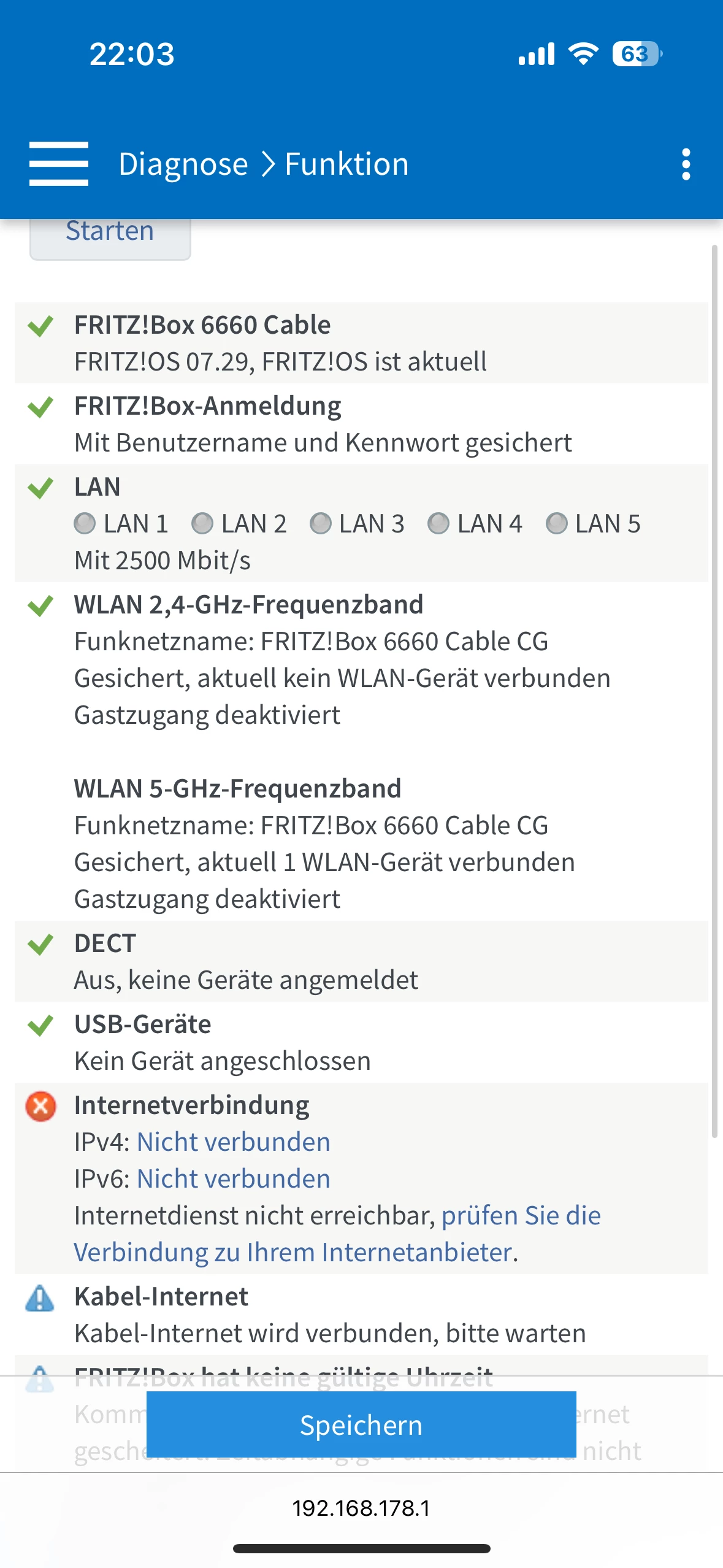Image resolution: width=723 pixels, height=1568 pixels.
Task: Click the green checkmark beside DECT
Action: pos(40,944)
